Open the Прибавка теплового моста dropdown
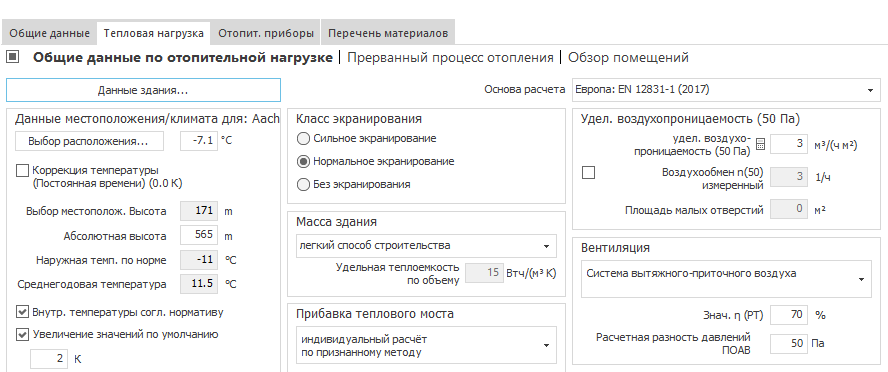This screenshot has width=888, height=372. click(426, 345)
